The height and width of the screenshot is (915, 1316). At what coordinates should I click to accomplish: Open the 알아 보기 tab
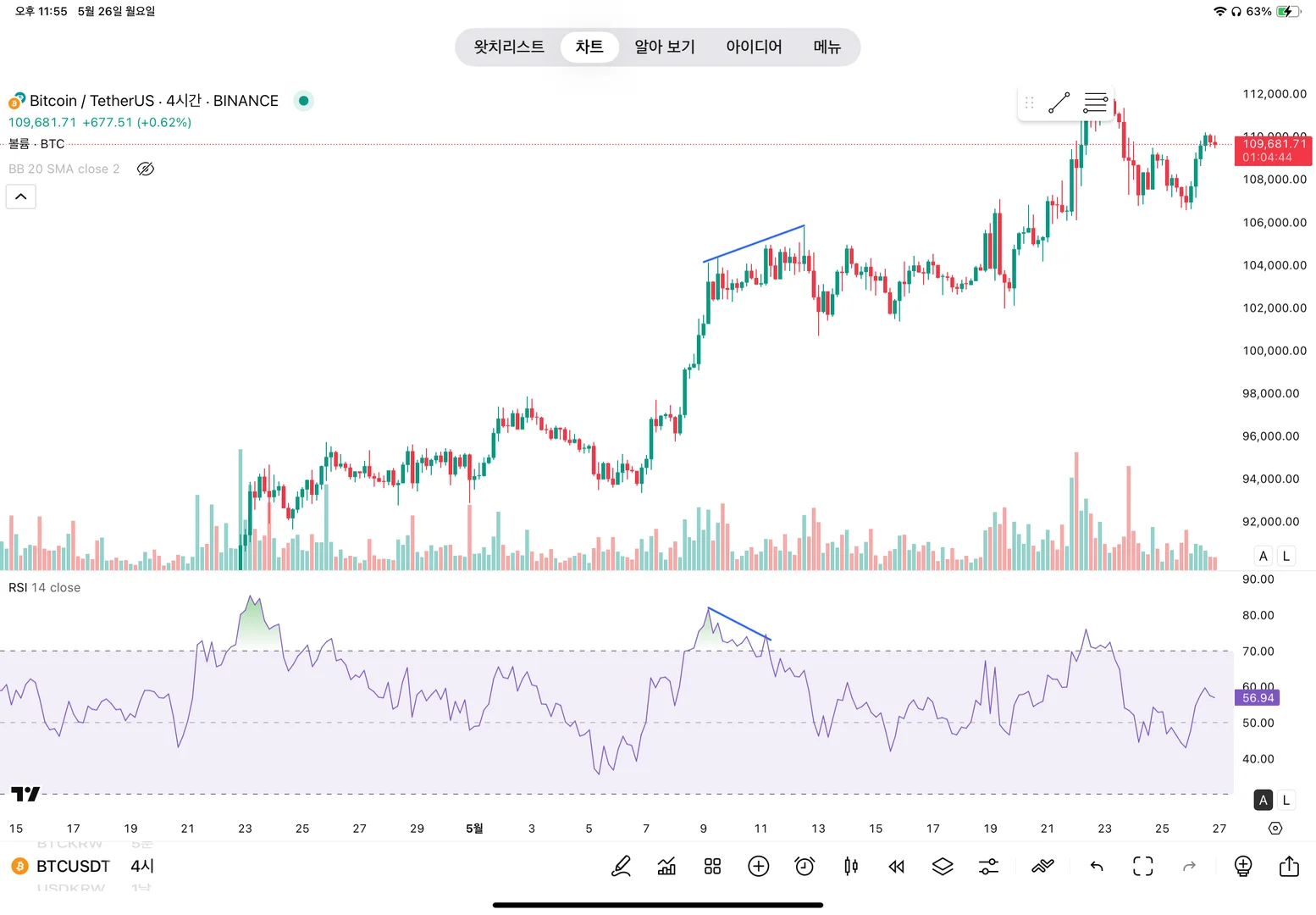coord(665,47)
